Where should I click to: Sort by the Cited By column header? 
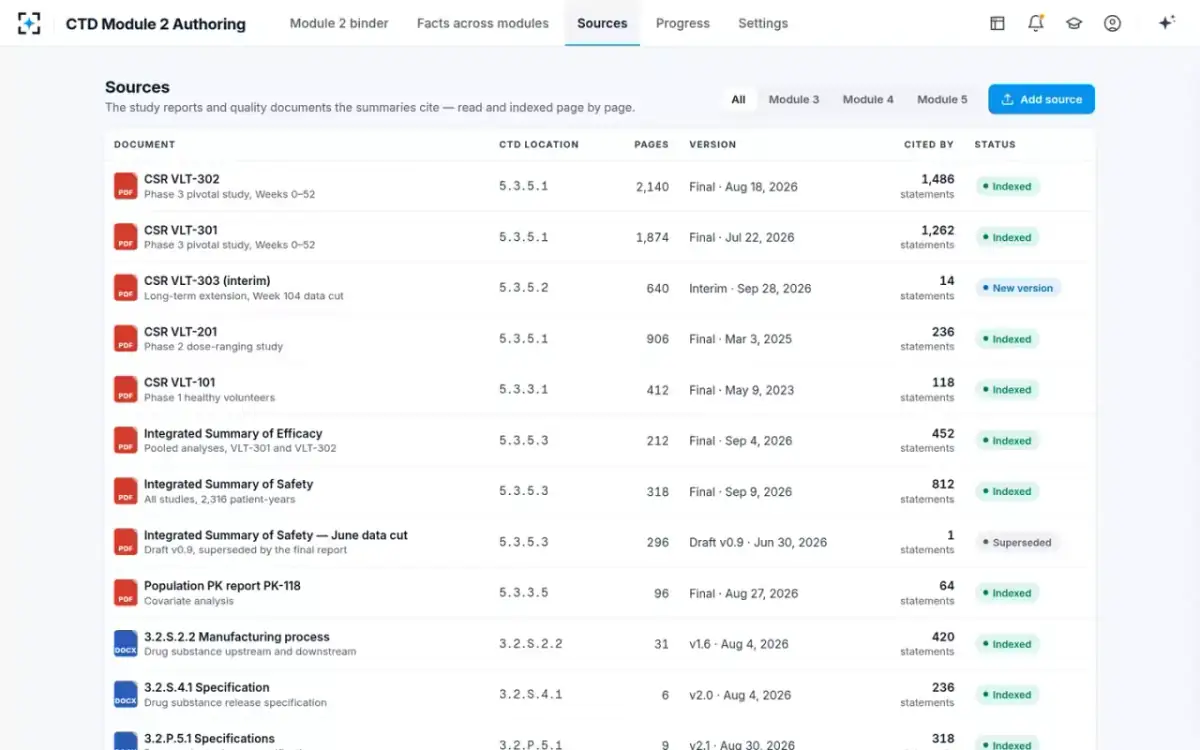[929, 144]
